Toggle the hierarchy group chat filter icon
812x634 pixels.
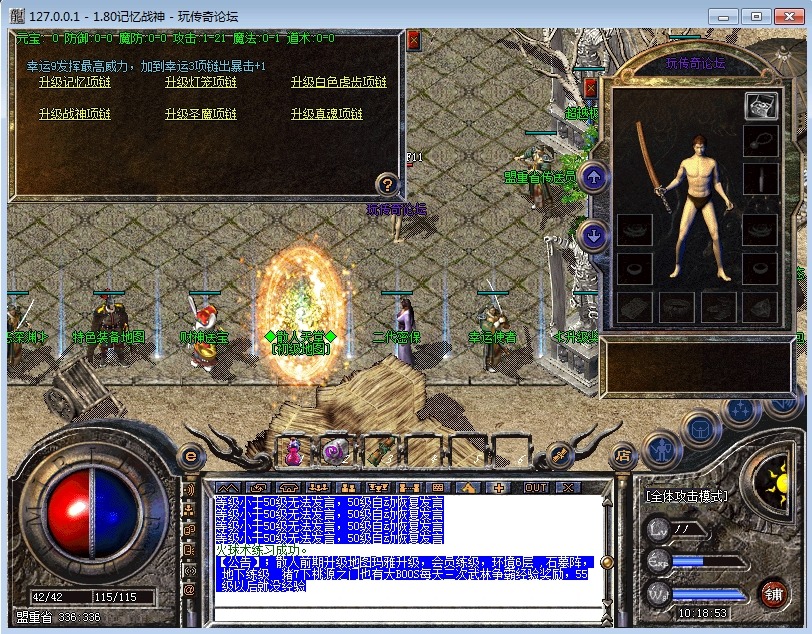pos(190,510)
